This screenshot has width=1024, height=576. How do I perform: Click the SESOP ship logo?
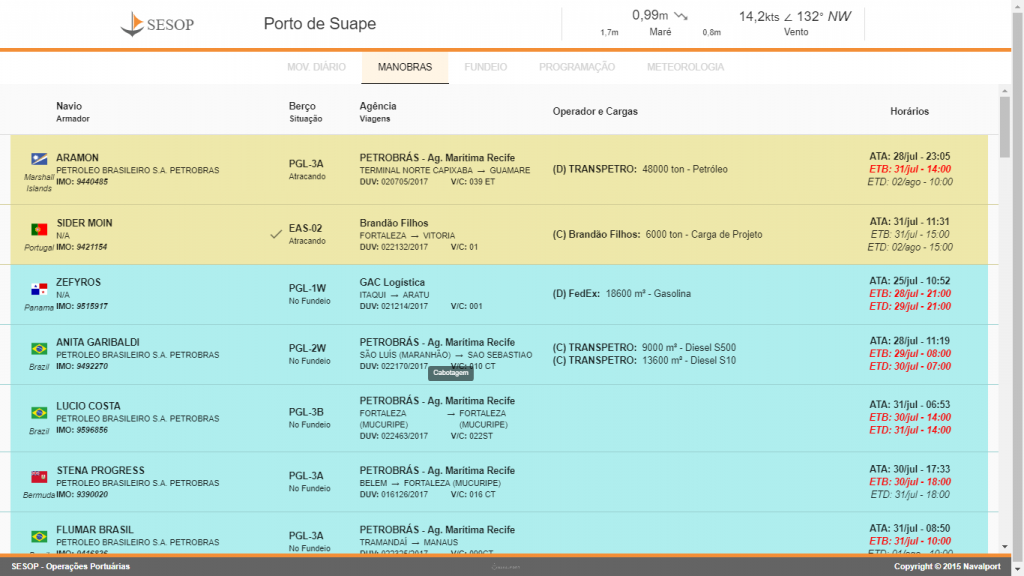coord(133,24)
